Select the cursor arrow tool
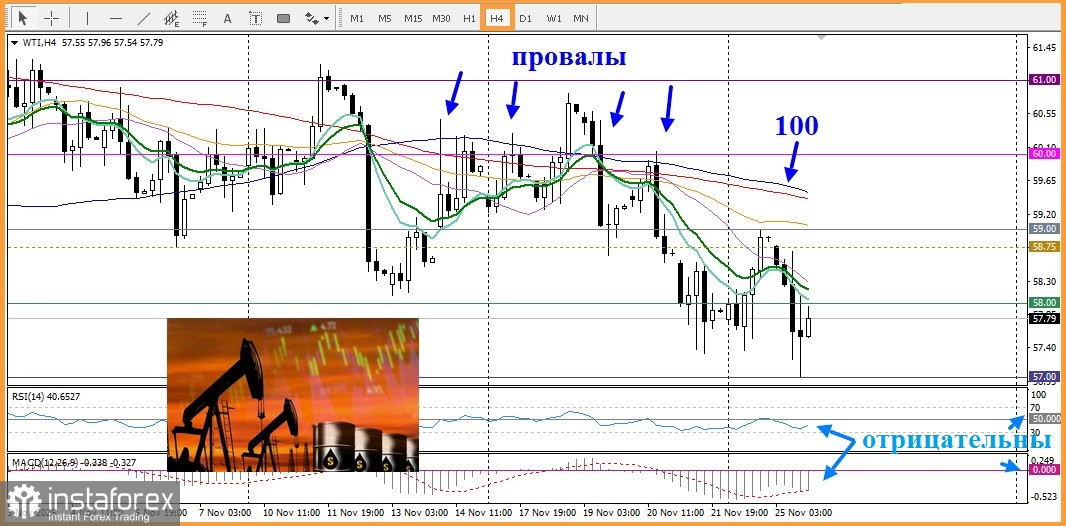The image size is (1066, 526). click(22, 18)
